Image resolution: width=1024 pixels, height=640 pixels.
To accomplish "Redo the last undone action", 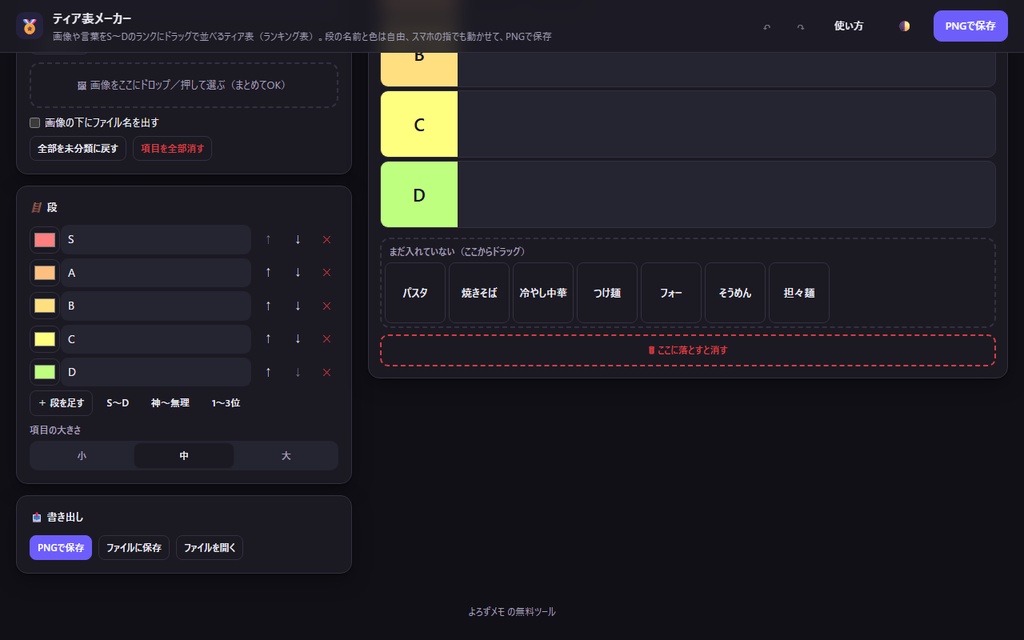I will pyautogui.click(x=801, y=27).
